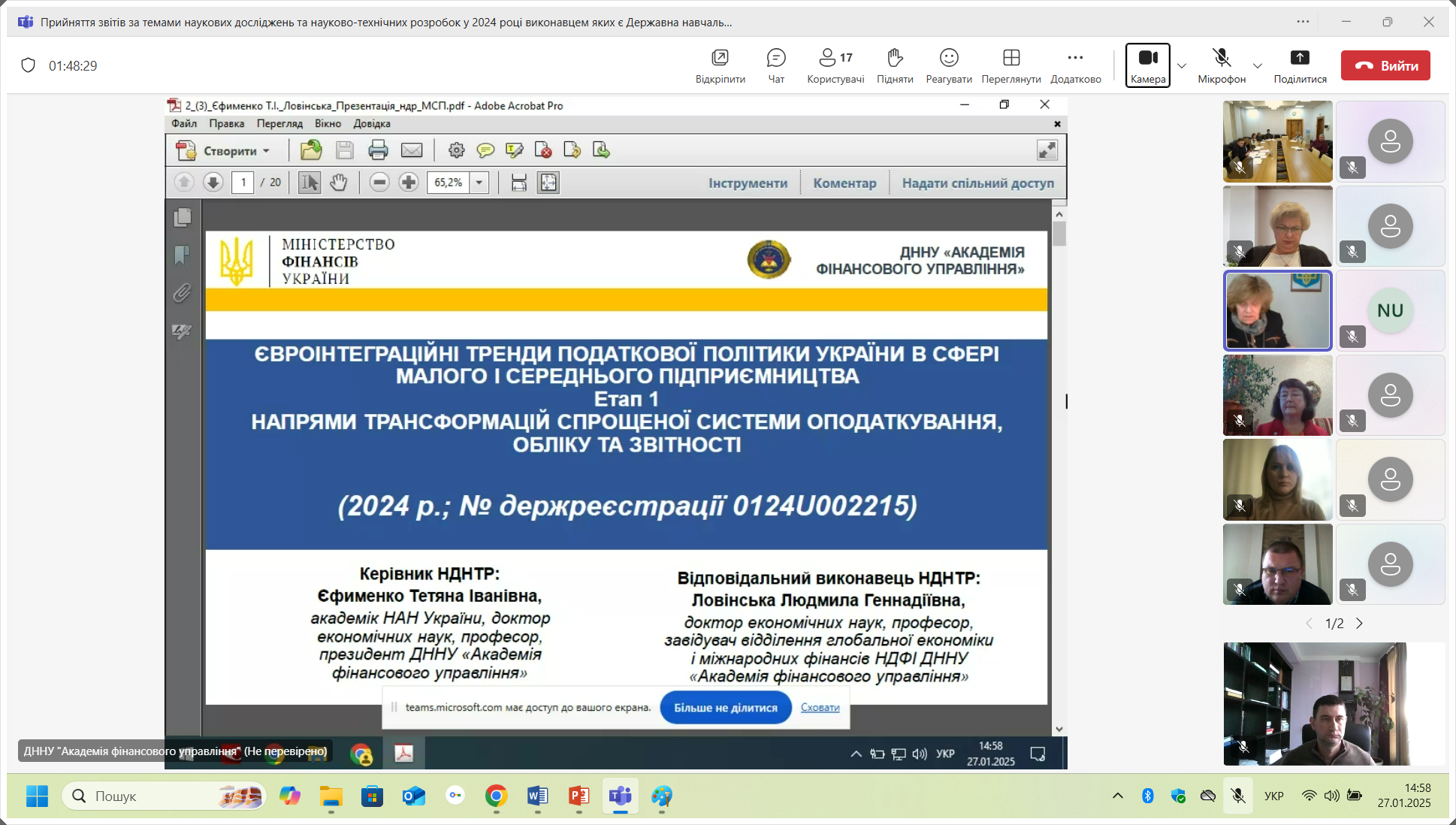Viewport: 1456px width, 825px height.
Task: Select the NU participant tile
Action: point(1391,310)
